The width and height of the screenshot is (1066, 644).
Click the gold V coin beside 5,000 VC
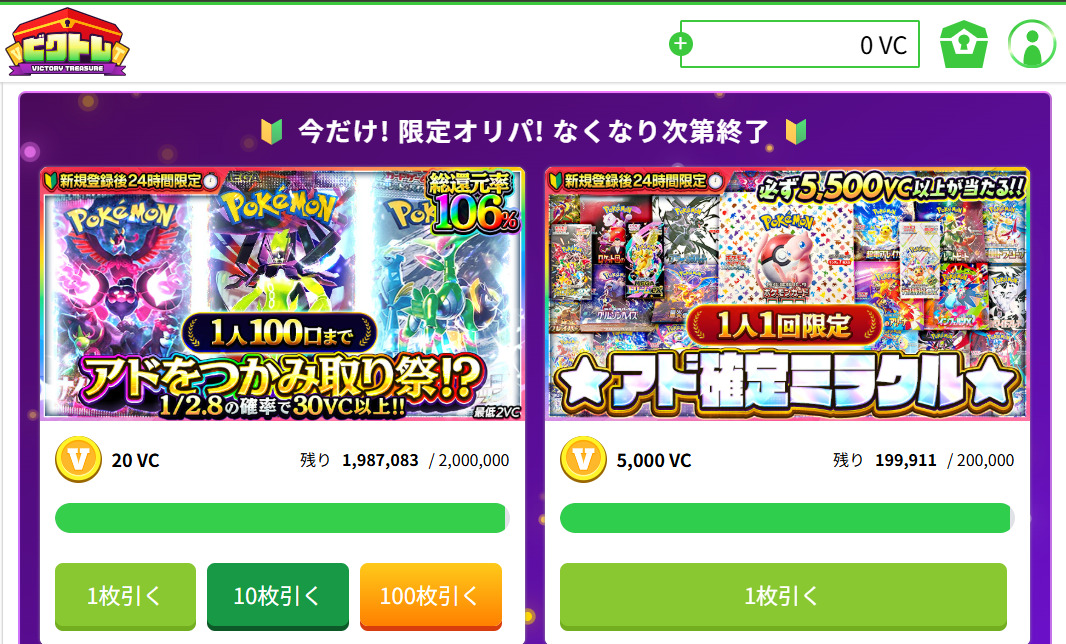point(583,460)
